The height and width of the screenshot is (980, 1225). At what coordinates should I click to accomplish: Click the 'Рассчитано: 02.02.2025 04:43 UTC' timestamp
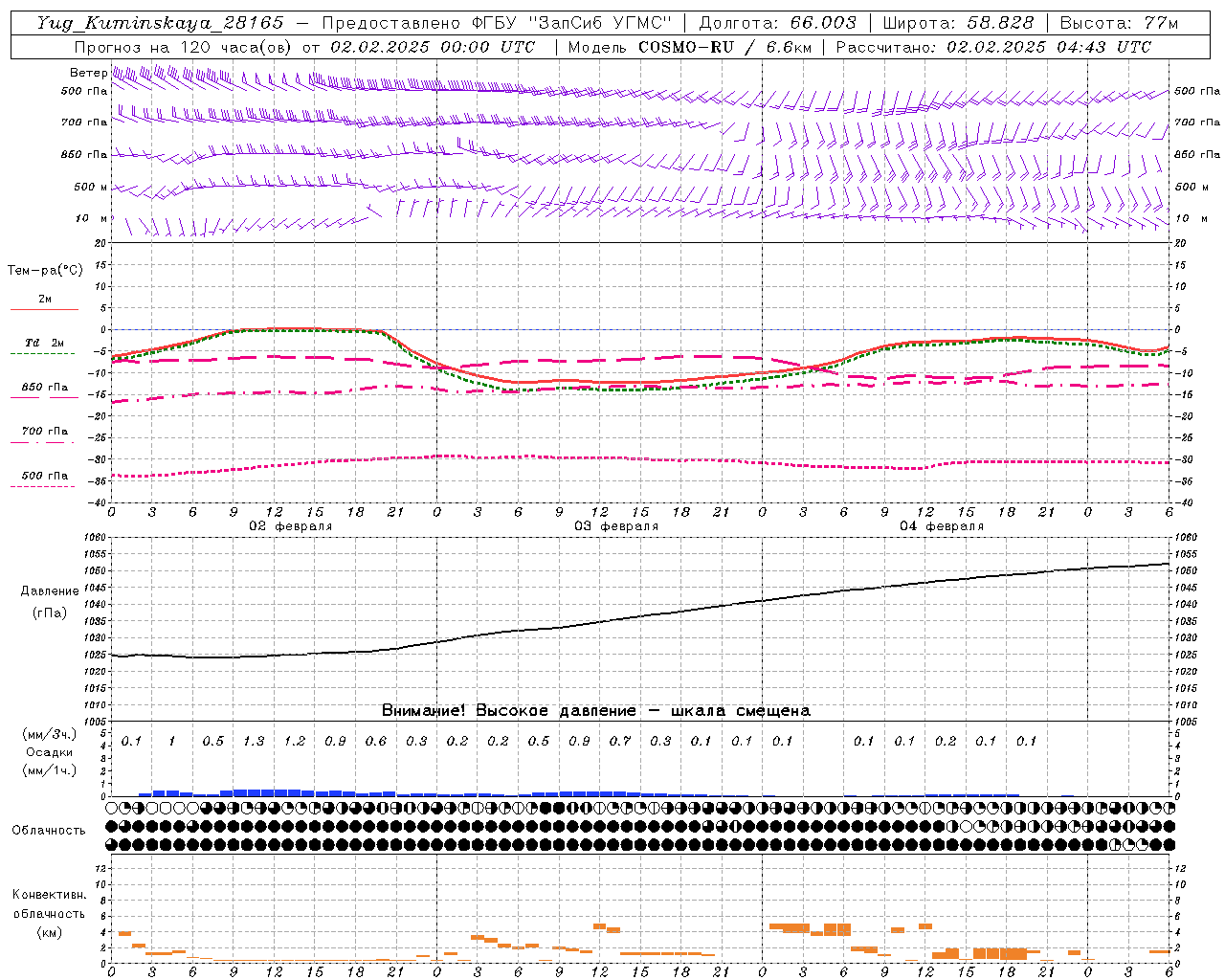[993, 47]
